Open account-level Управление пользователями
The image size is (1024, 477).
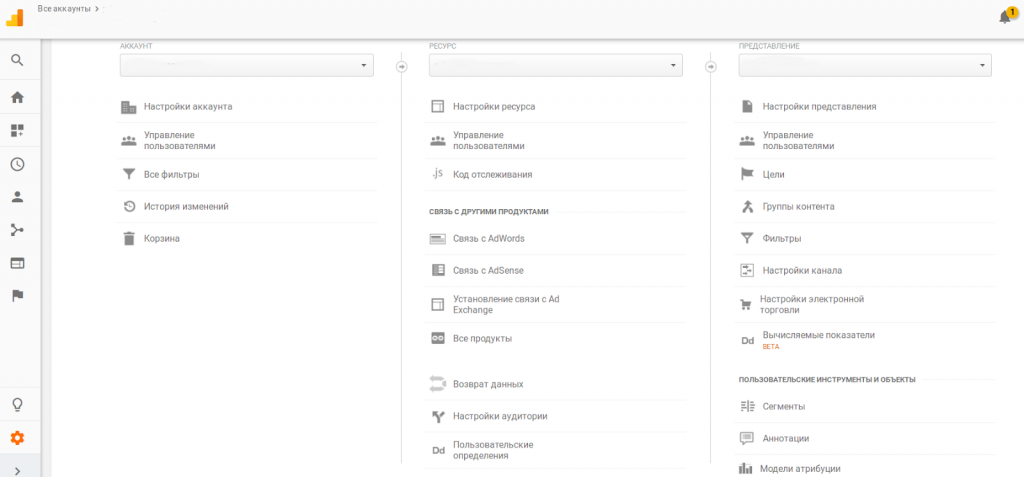pos(180,140)
